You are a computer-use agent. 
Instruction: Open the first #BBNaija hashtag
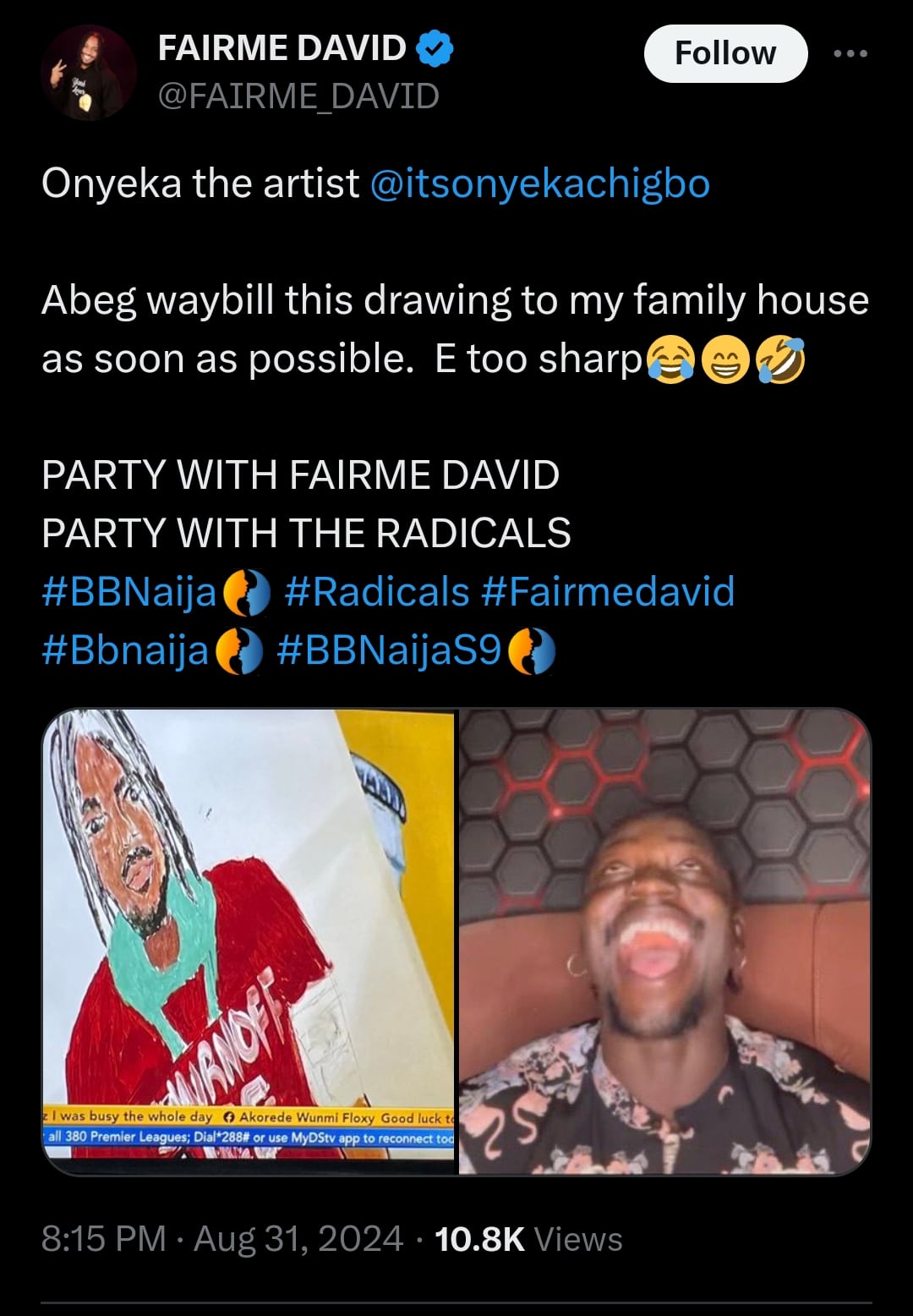point(129,591)
